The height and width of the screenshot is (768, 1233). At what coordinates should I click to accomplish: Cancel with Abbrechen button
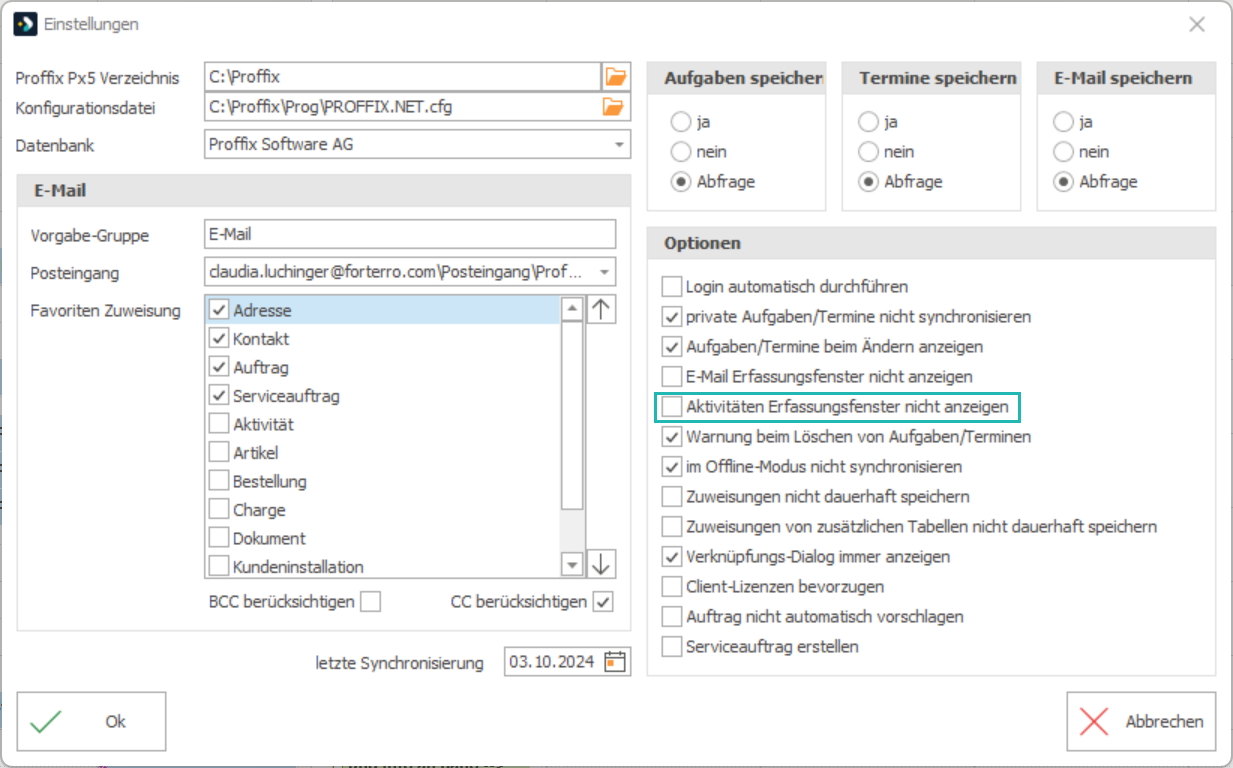(1141, 721)
